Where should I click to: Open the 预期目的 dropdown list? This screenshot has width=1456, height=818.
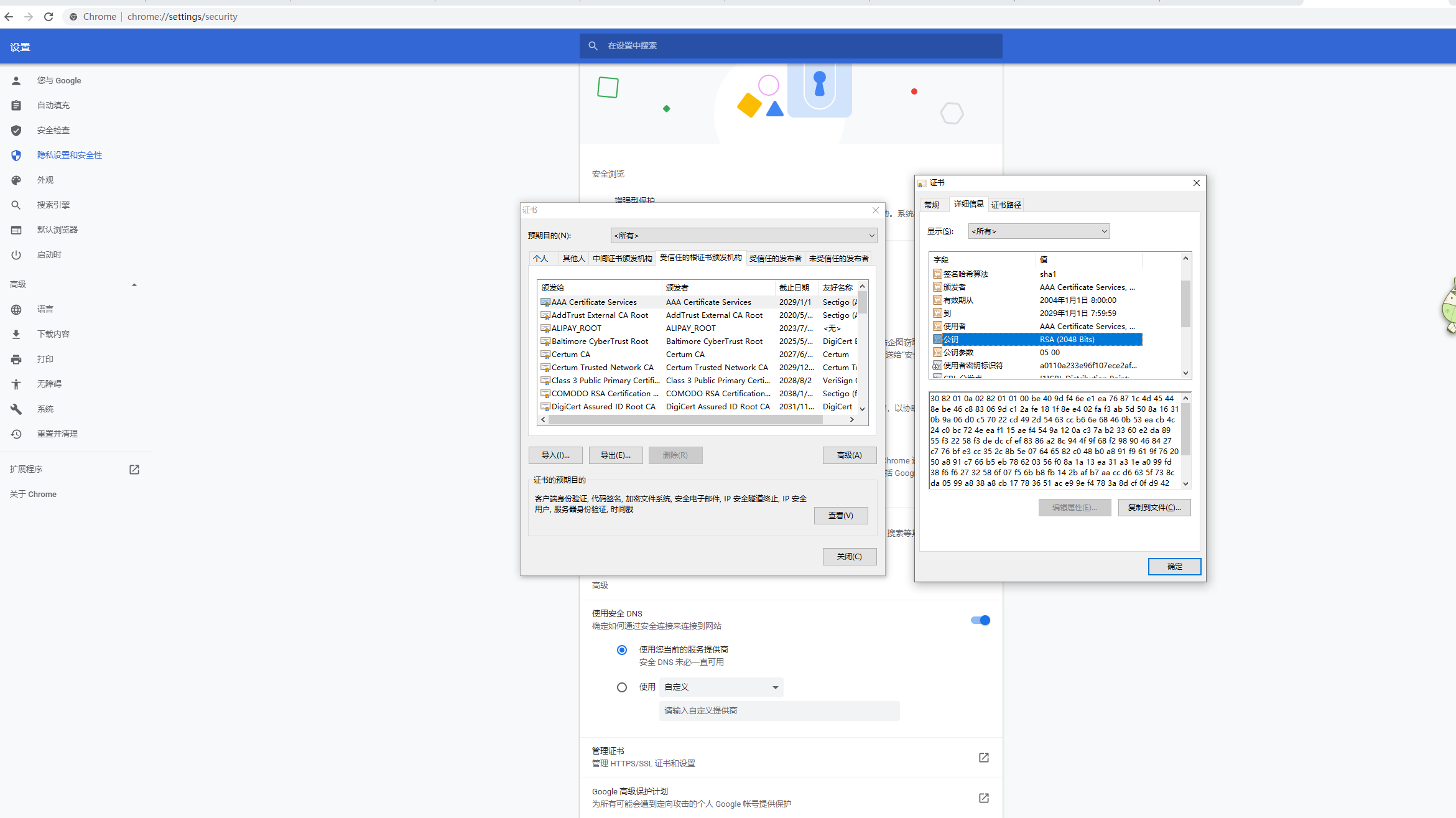744,236
